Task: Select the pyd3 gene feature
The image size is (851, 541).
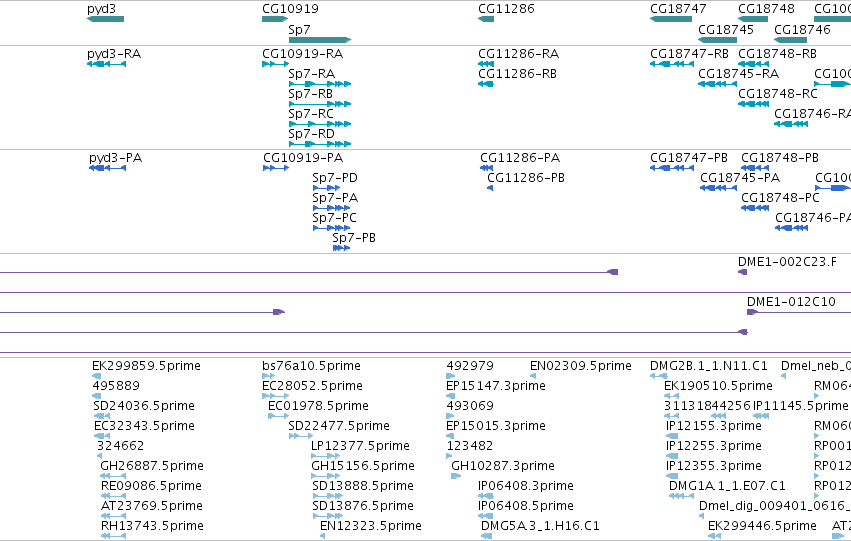Action: tap(105, 19)
